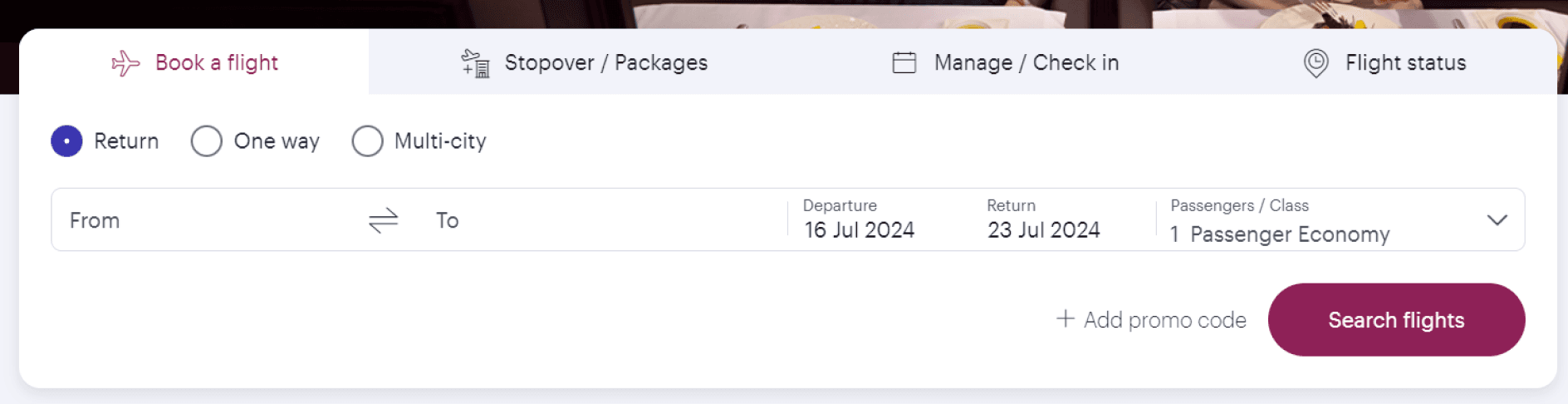This screenshot has height=404, width=1568.
Task: Click the To destination input field
Action: tap(602, 220)
